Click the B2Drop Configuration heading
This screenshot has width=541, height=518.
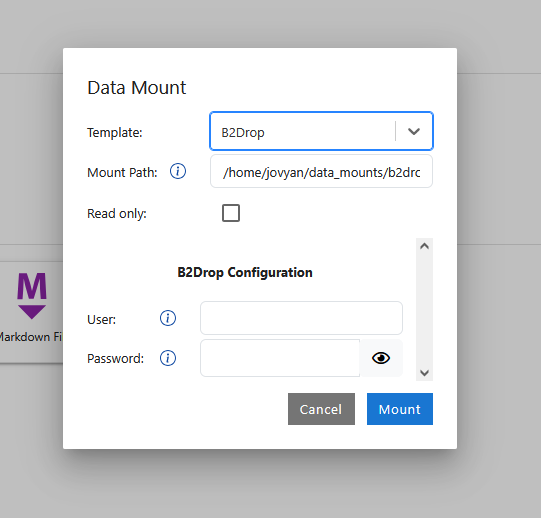(245, 273)
